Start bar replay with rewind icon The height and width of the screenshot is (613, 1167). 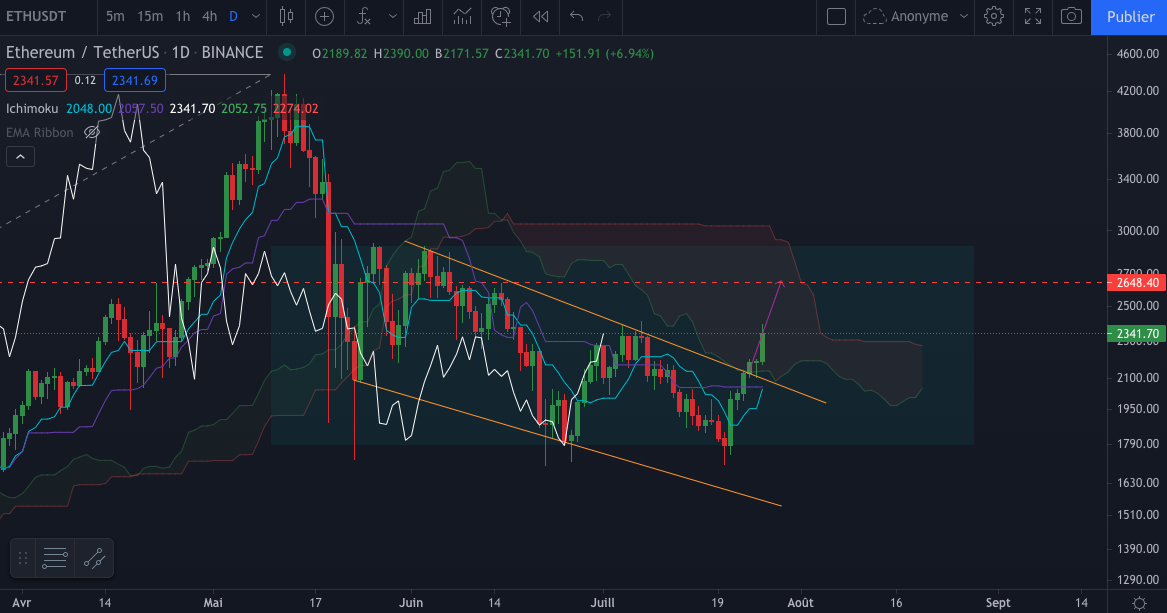[x=540, y=16]
